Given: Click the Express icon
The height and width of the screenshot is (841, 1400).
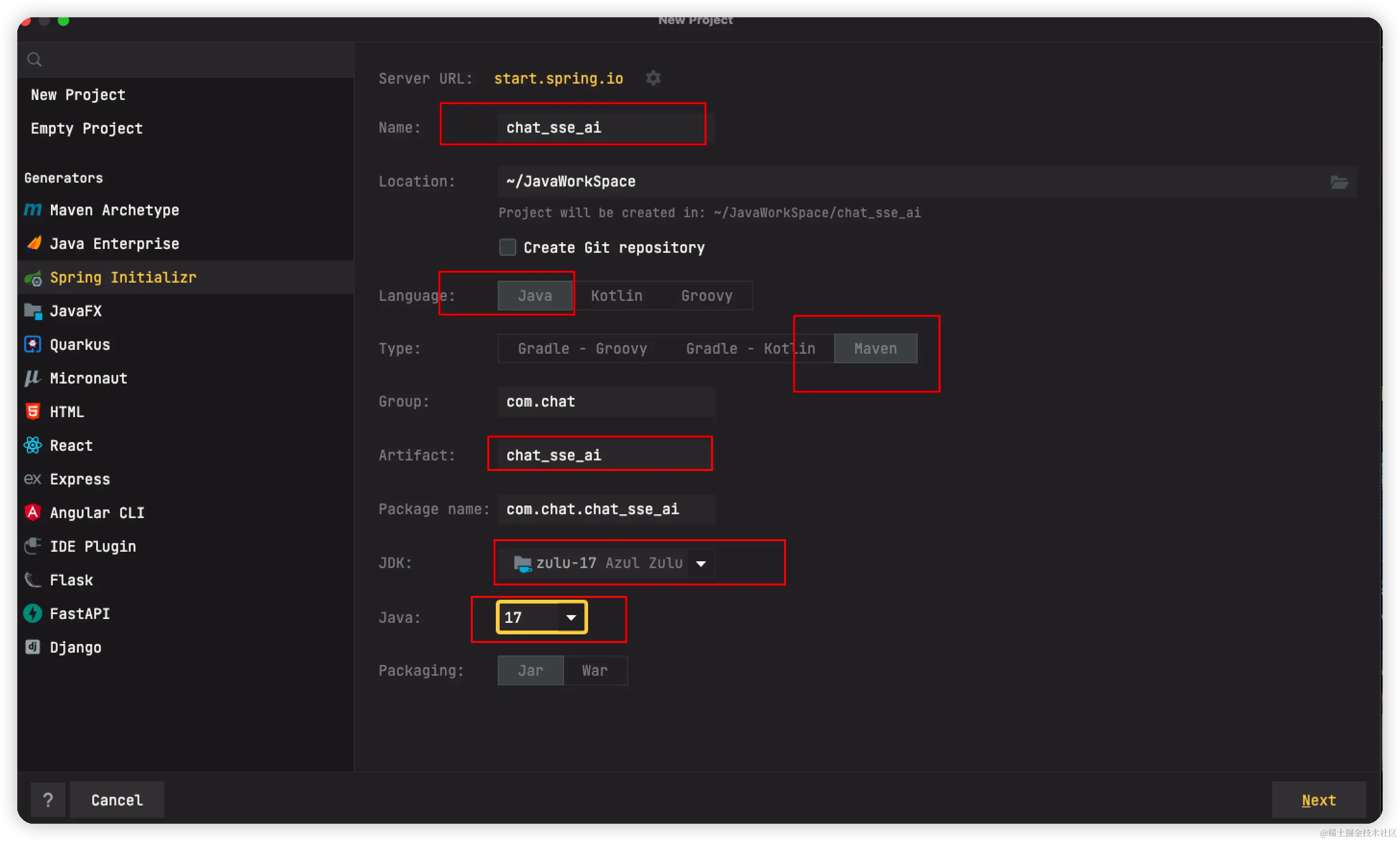Looking at the screenshot, I should tap(32, 479).
